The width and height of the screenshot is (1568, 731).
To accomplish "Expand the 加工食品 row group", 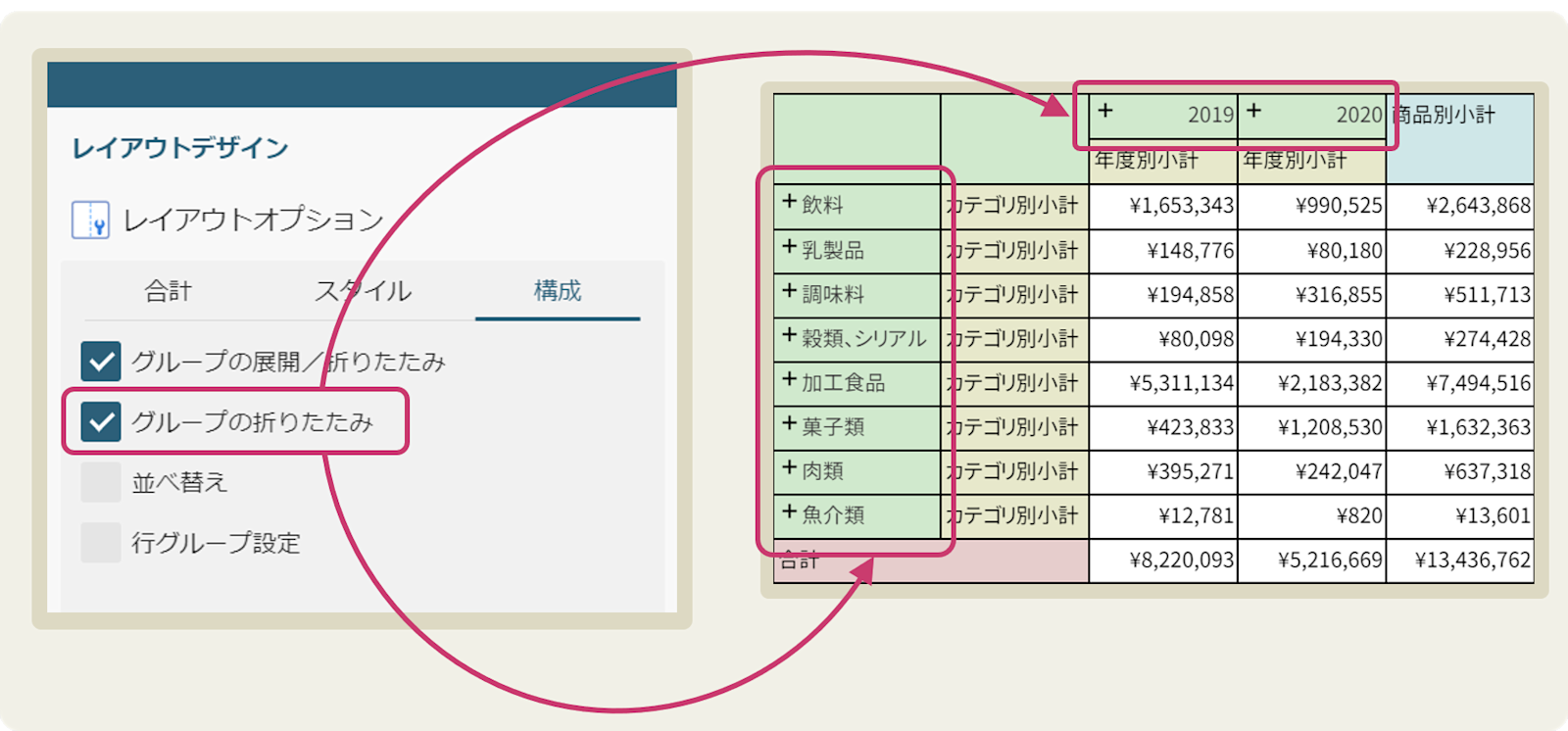I will click(789, 378).
